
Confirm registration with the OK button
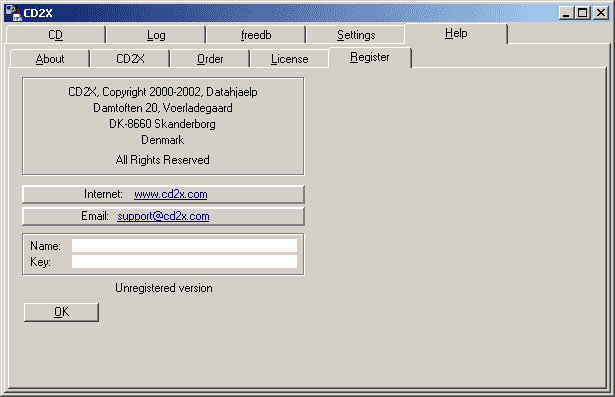[61, 312]
